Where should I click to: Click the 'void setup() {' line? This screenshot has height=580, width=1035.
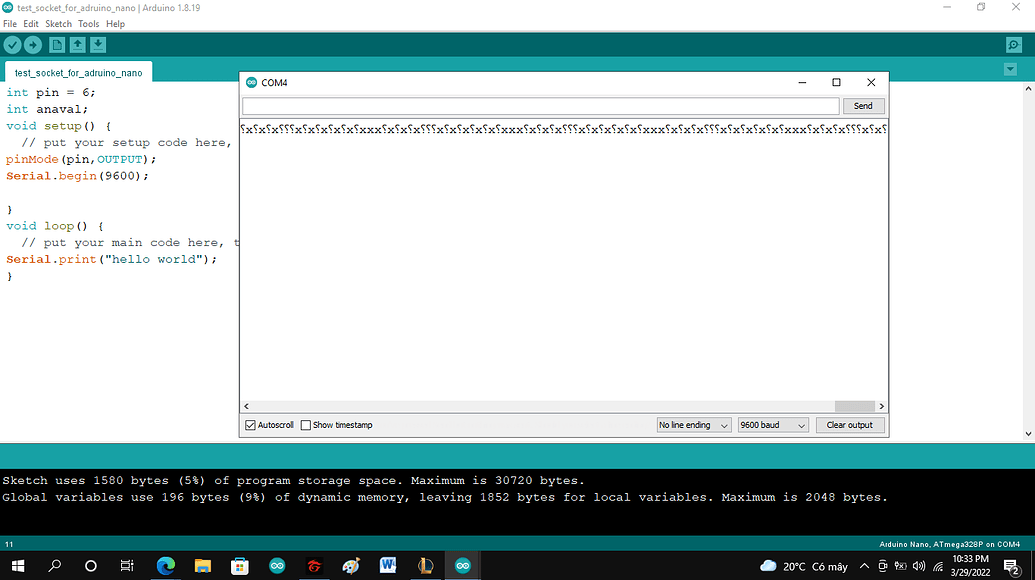(x=59, y=126)
